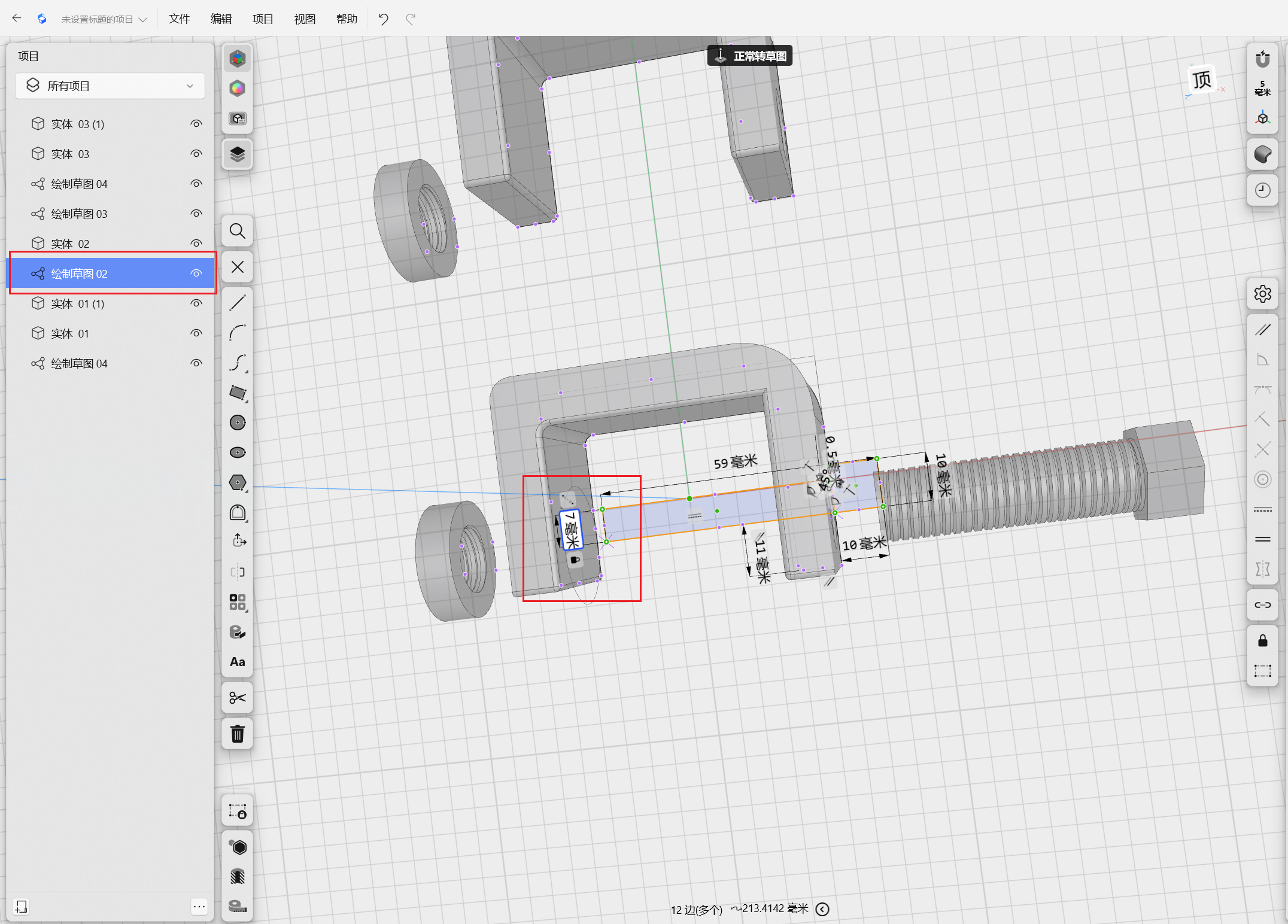
Task: Select 实体 02 in project list
Action: pyautogui.click(x=70, y=244)
